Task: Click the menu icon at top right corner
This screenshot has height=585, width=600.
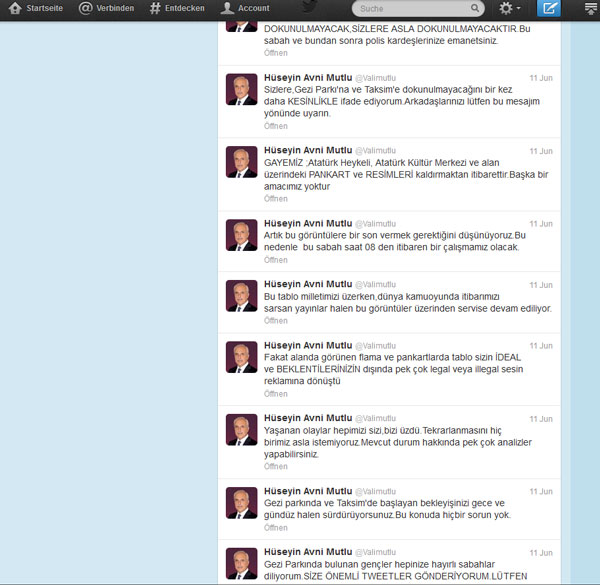Action: pos(590,9)
